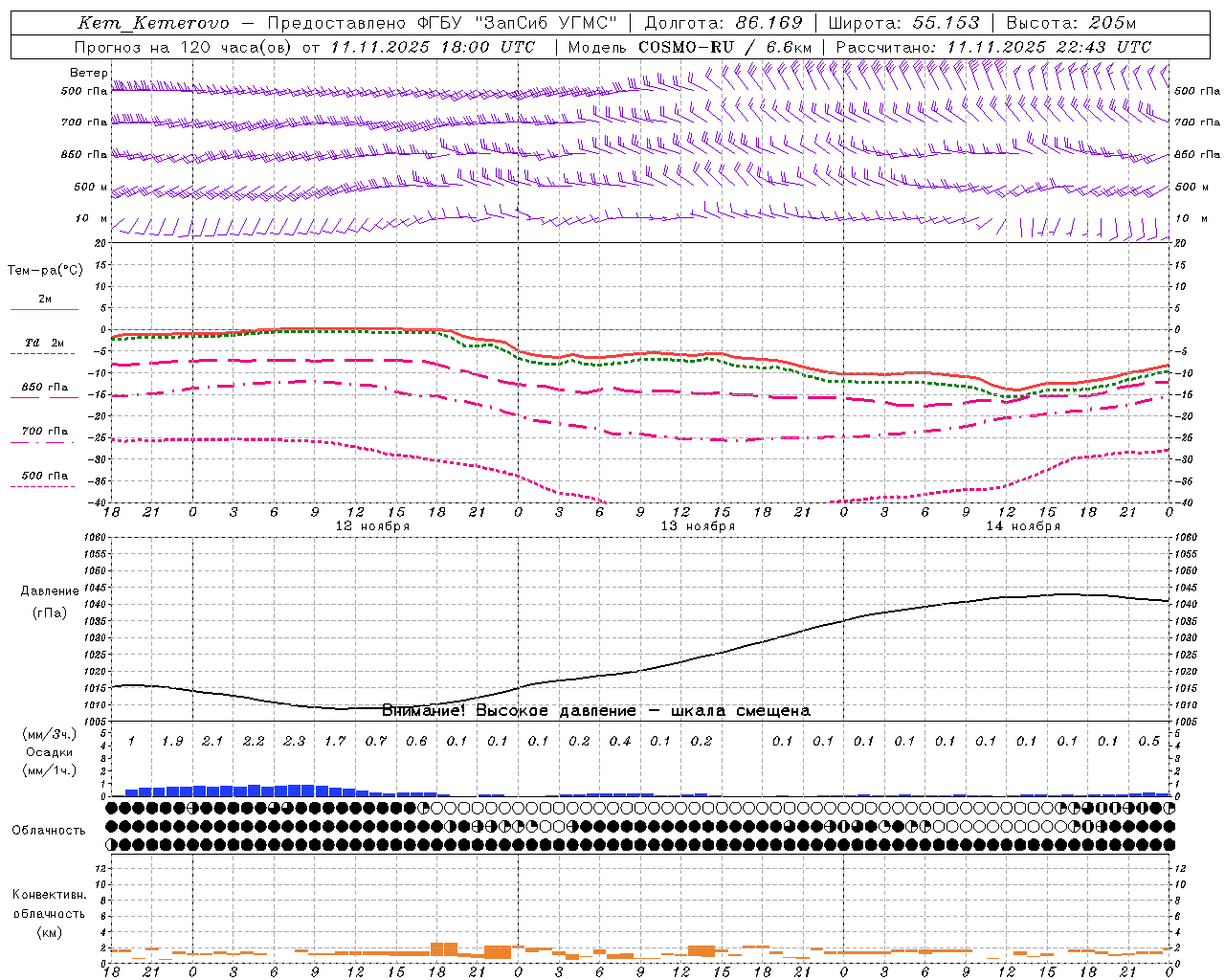This screenshot has height=980, width=1225.
Task: Click the 3-hour precipitation value '0.7'
Action: [376, 742]
